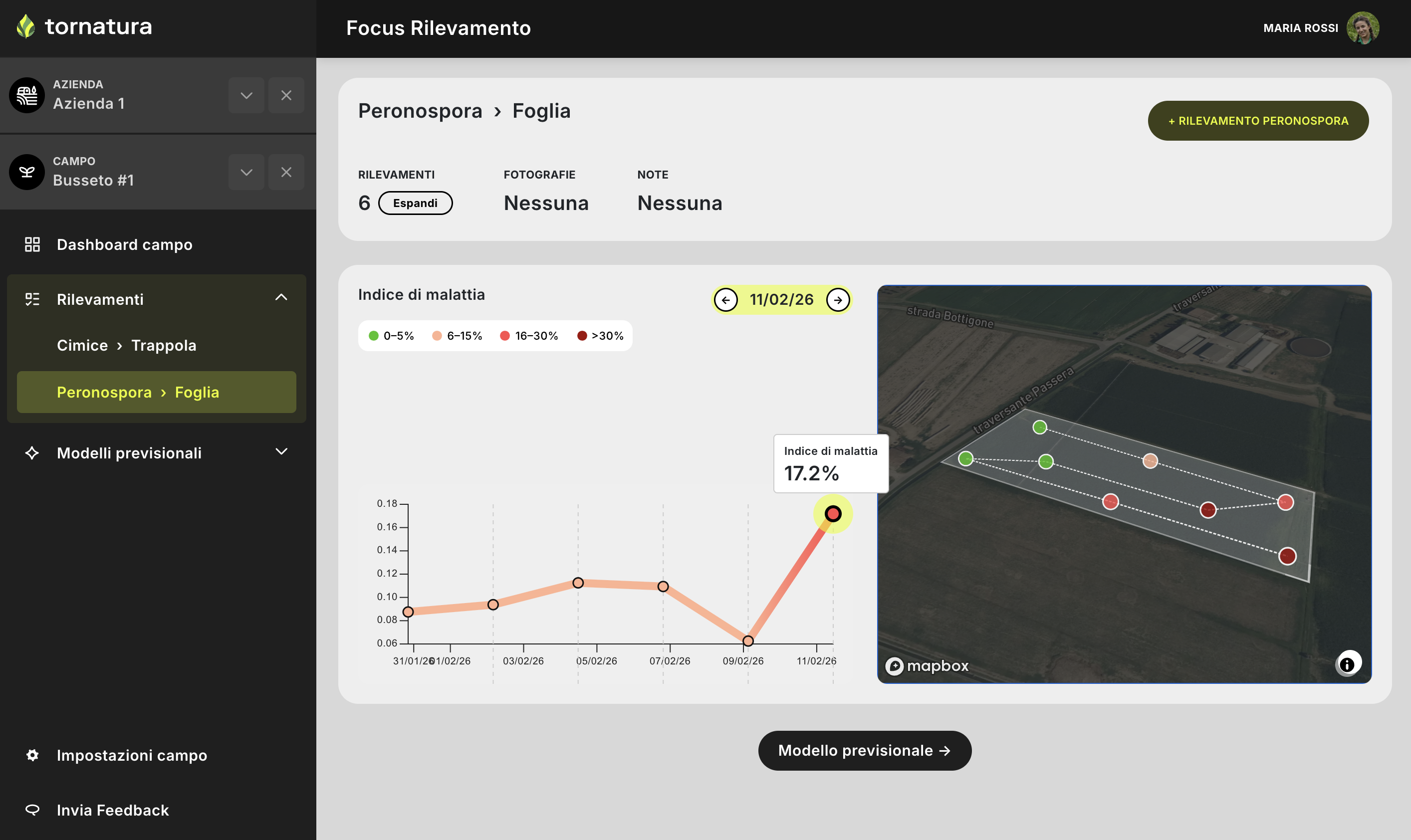Open the Busseto #1 campo dropdown
This screenshot has width=1411, height=840.
[x=246, y=172]
